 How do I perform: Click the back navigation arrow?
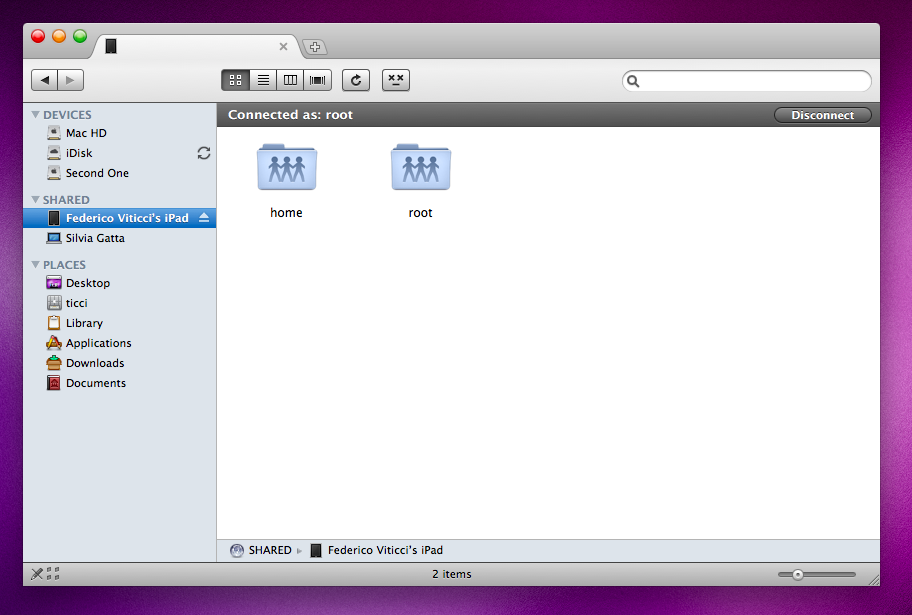coord(44,80)
